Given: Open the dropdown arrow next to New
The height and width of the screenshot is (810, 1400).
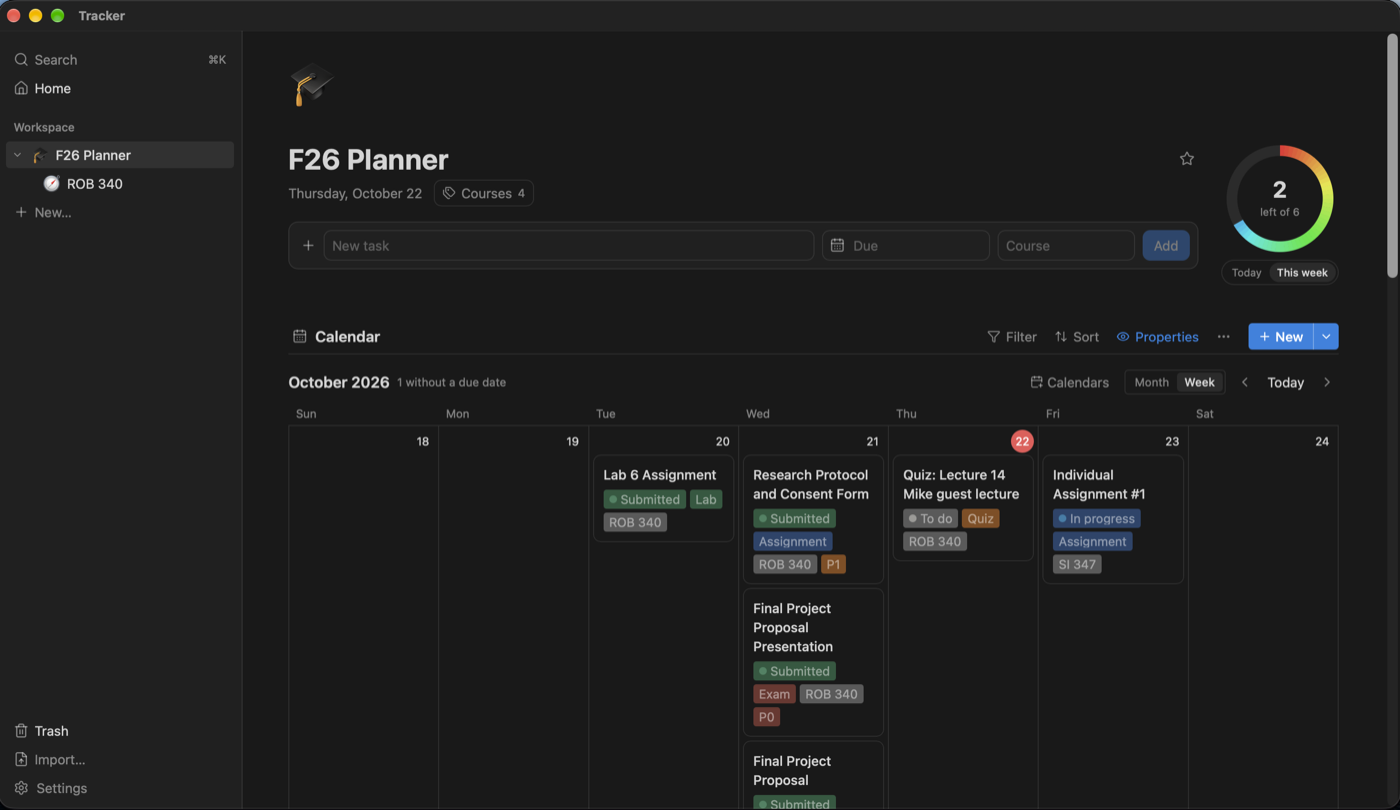Looking at the screenshot, I should coord(1326,337).
